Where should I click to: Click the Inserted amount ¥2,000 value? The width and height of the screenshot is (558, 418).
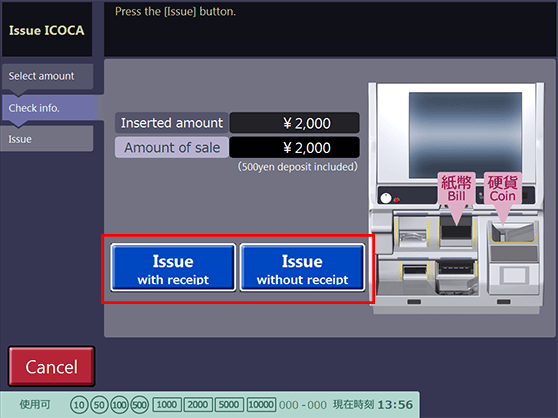(x=295, y=123)
